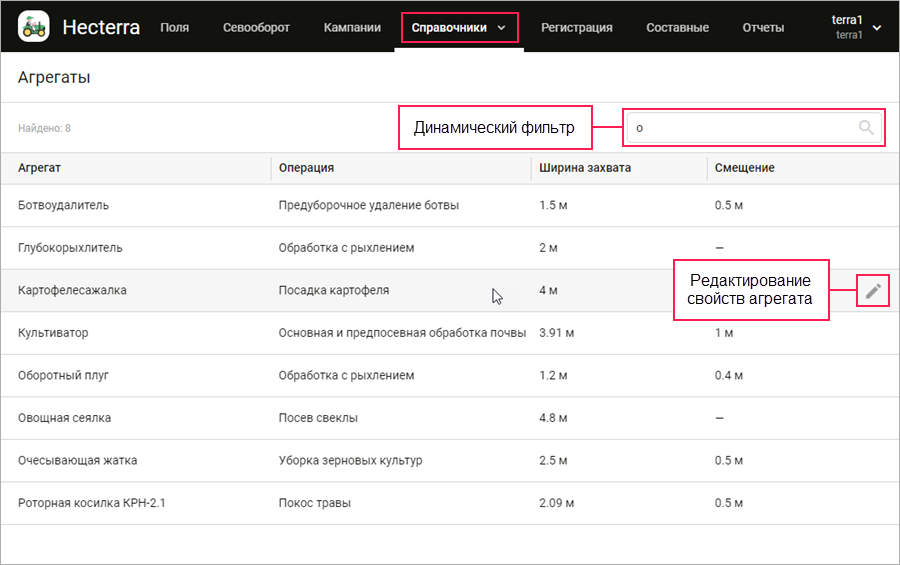Switch to the Регистрация section
This screenshot has width=900, height=565.
point(577,27)
